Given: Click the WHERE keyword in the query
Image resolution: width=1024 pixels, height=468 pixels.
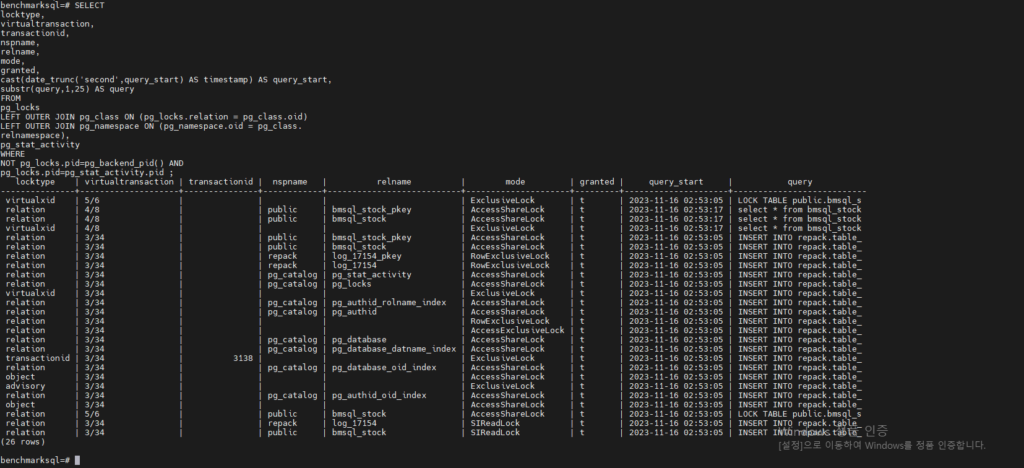Looking at the screenshot, I should [13, 154].
